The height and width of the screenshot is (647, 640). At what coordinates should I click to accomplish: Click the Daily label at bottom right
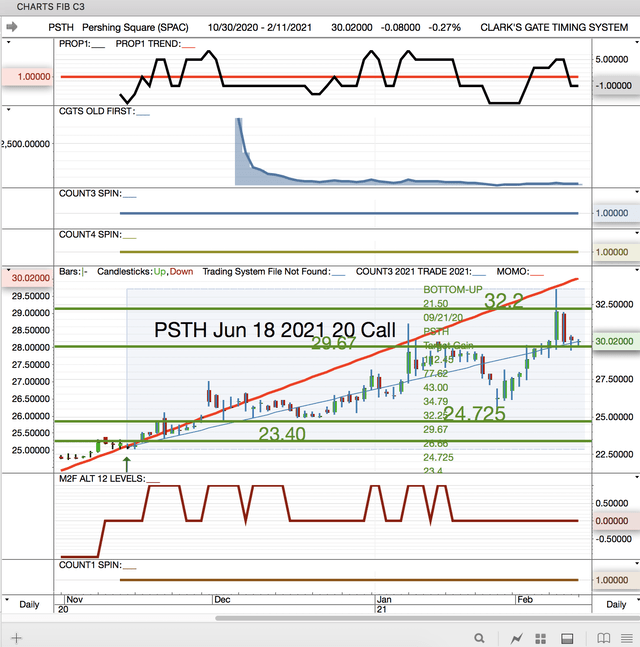pos(616,604)
